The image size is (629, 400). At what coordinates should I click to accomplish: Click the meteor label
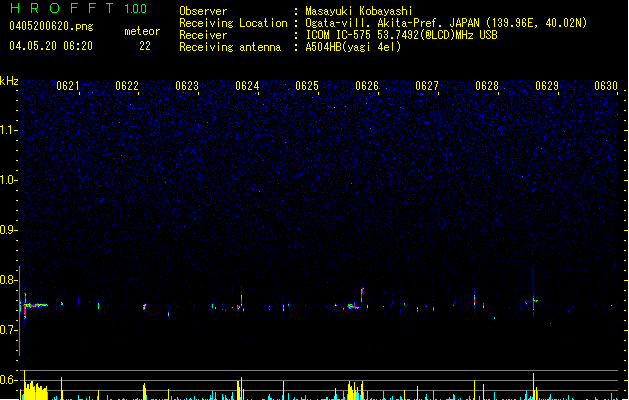click(x=142, y=31)
